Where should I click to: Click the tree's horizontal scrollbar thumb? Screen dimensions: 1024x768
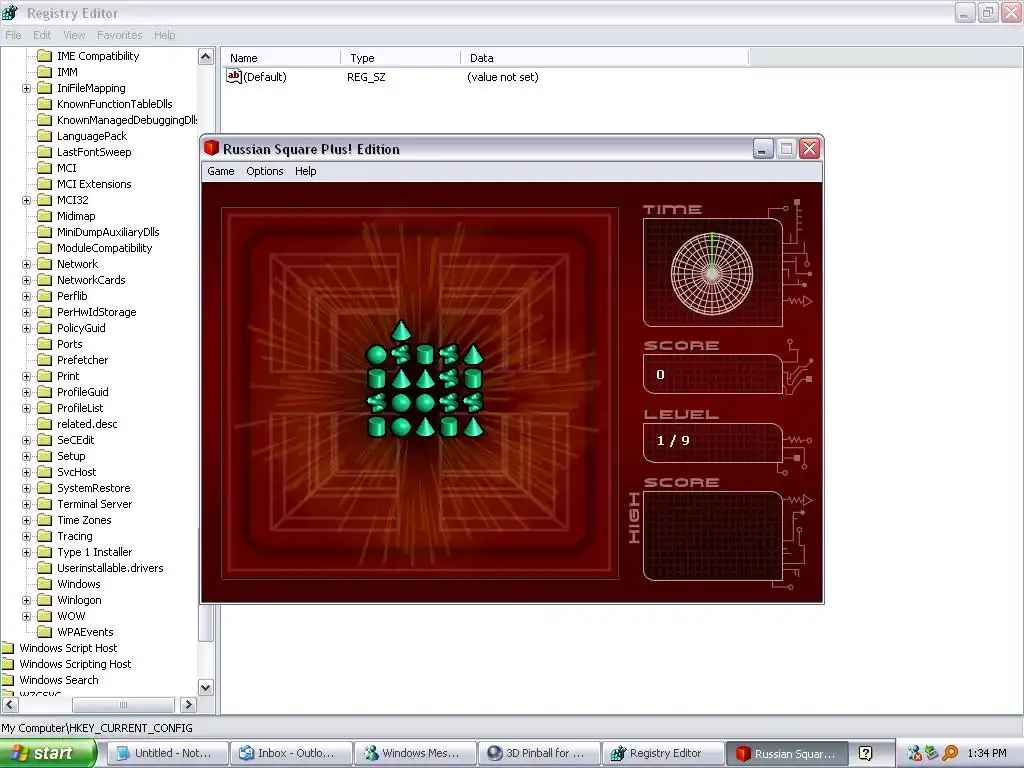[x=123, y=705]
